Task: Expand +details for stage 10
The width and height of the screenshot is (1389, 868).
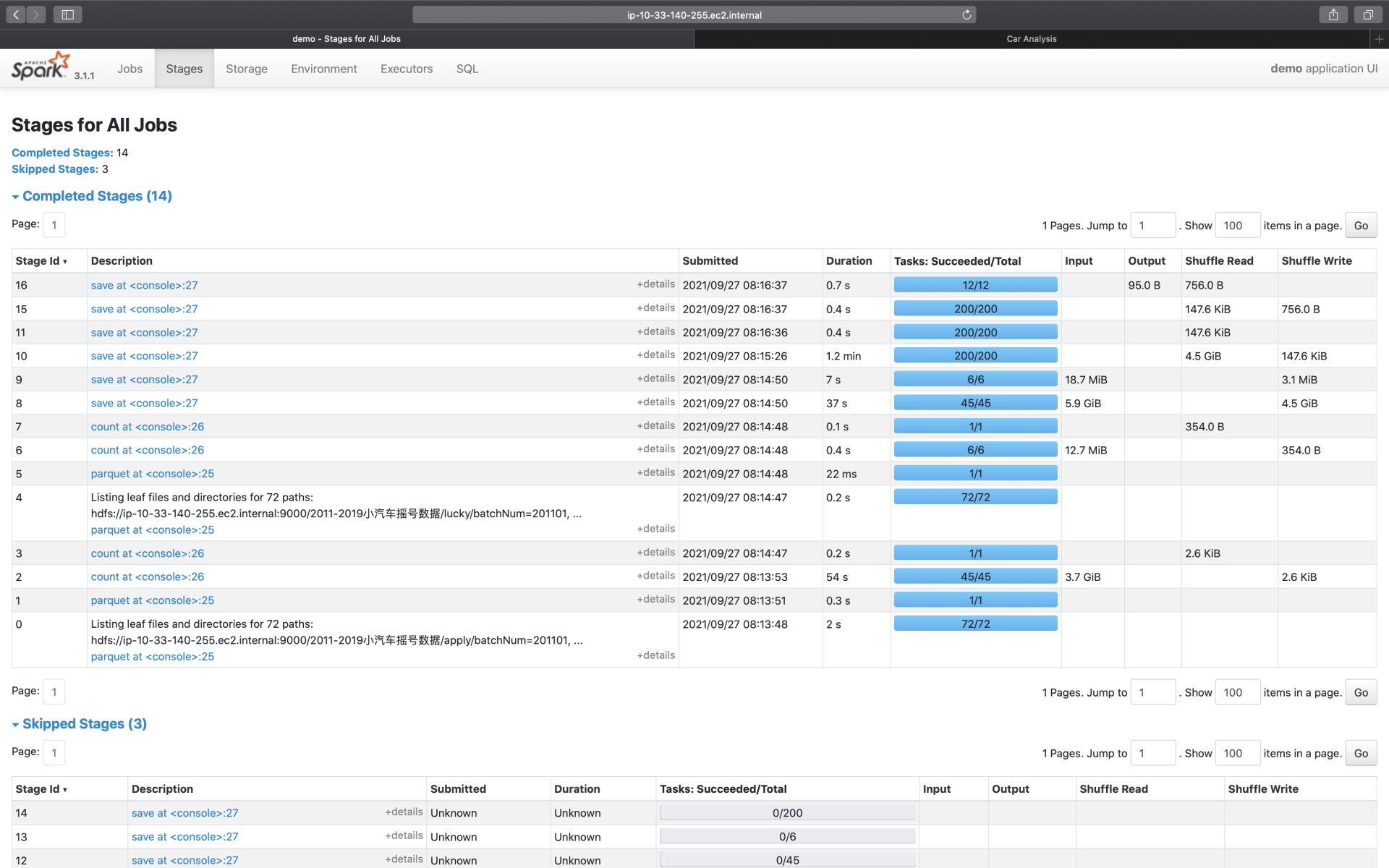Action: [x=655, y=355]
